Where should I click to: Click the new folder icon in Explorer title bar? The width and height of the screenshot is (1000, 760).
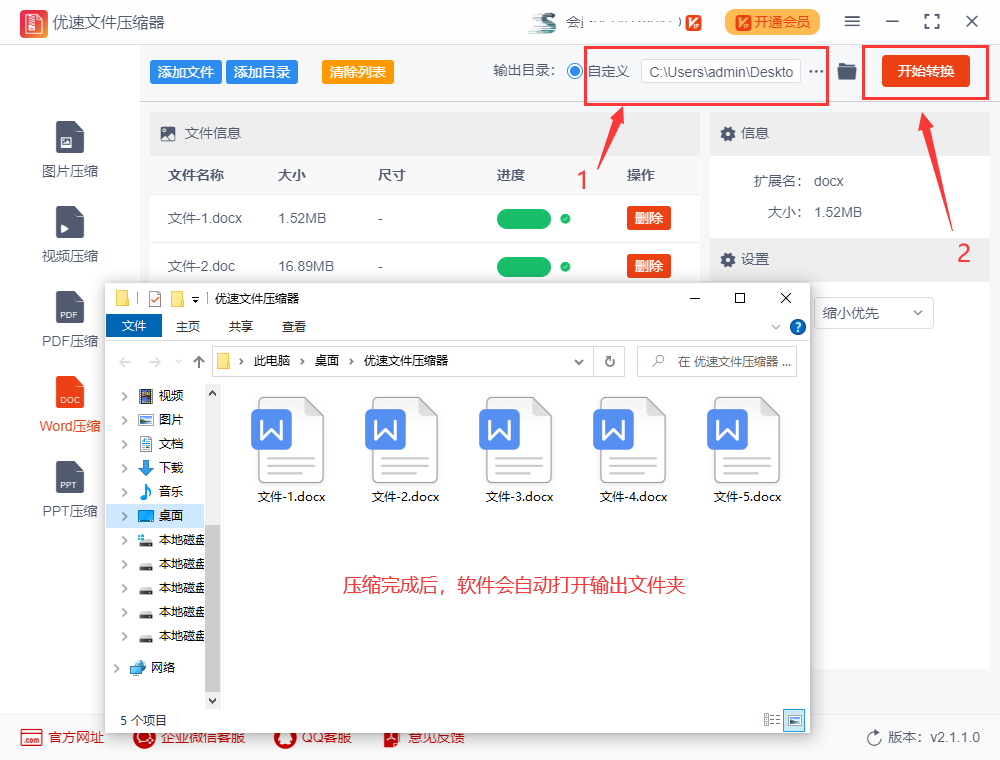pos(177,298)
